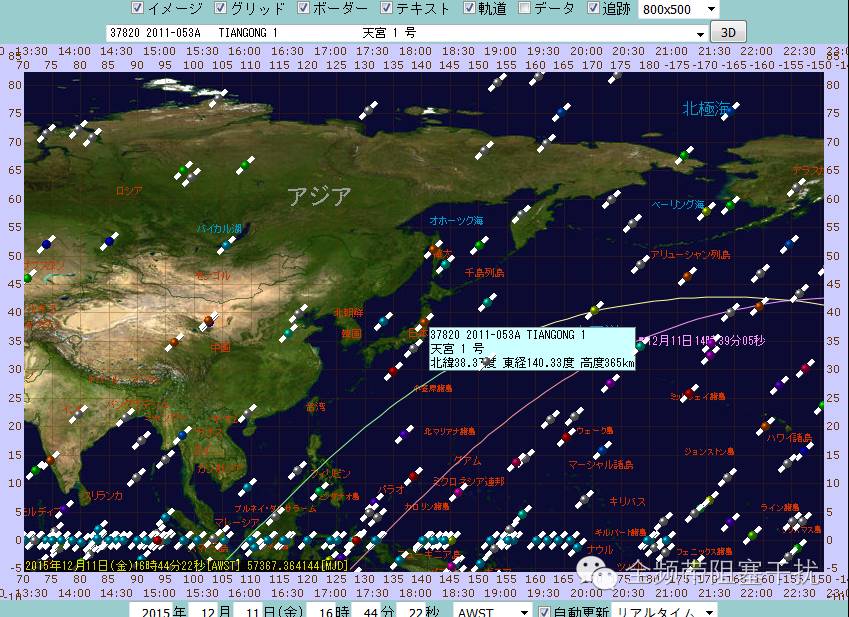Select the cyan satellite on the pink orbit line

click(640, 346)
